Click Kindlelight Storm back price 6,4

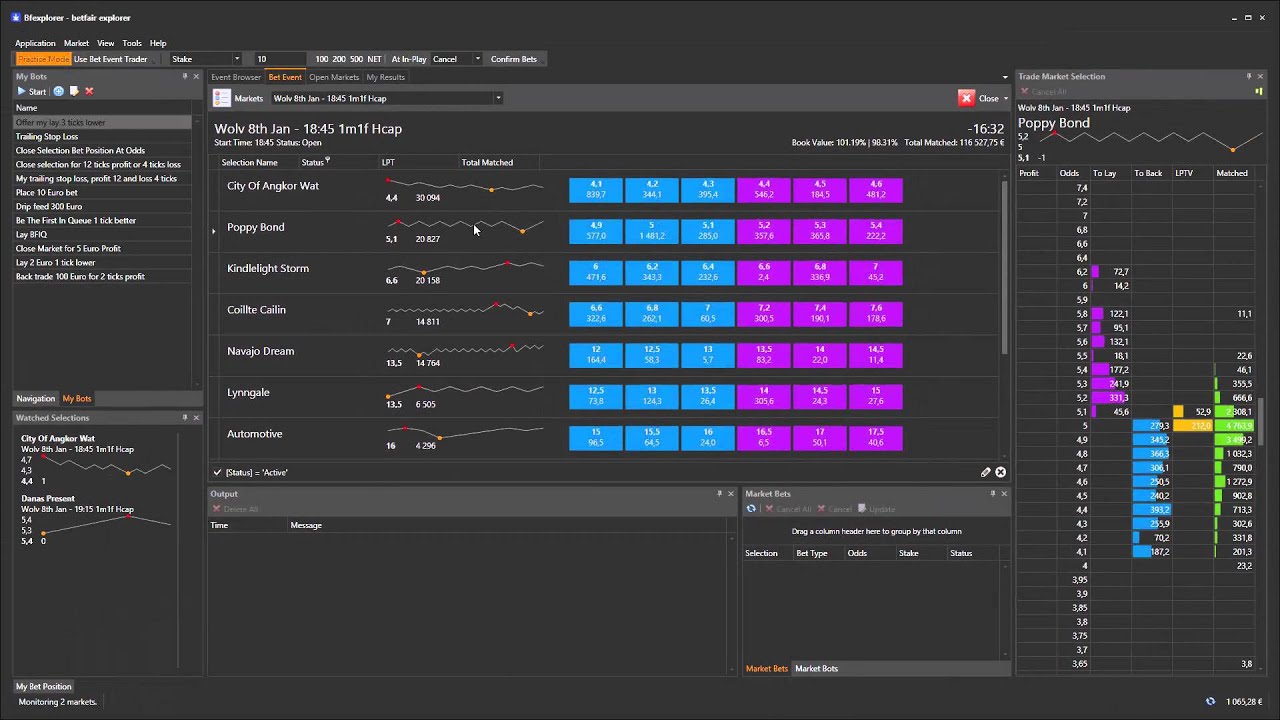click(708, 273)
